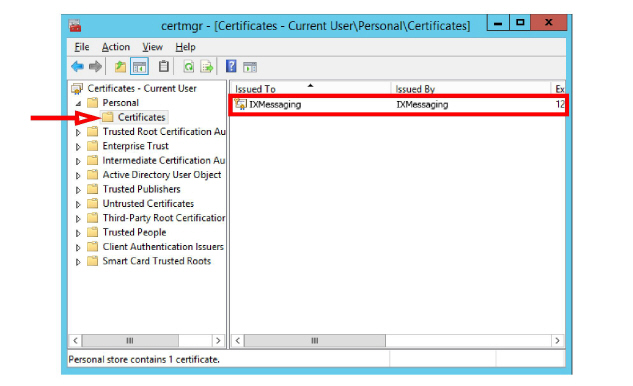
Task: Click tree pane scrollbar right arrow
Action: (218, 340)
